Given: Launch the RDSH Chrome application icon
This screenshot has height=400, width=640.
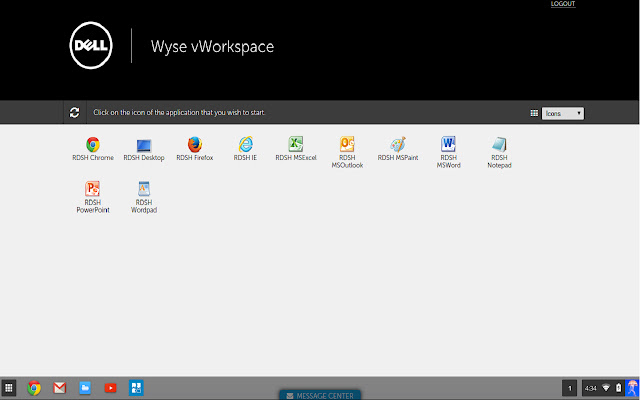Looking at the screenshot, I should [x=93, y=144].
